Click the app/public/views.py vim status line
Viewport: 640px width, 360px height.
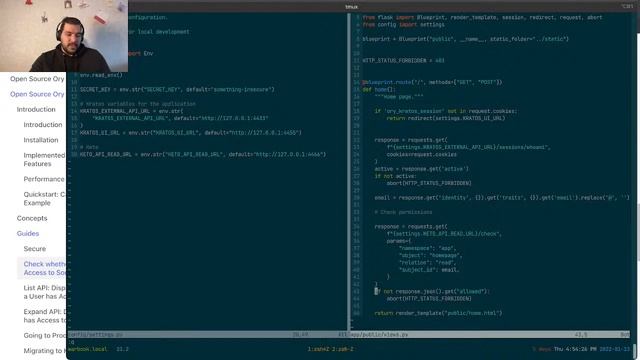click(491, 335)
